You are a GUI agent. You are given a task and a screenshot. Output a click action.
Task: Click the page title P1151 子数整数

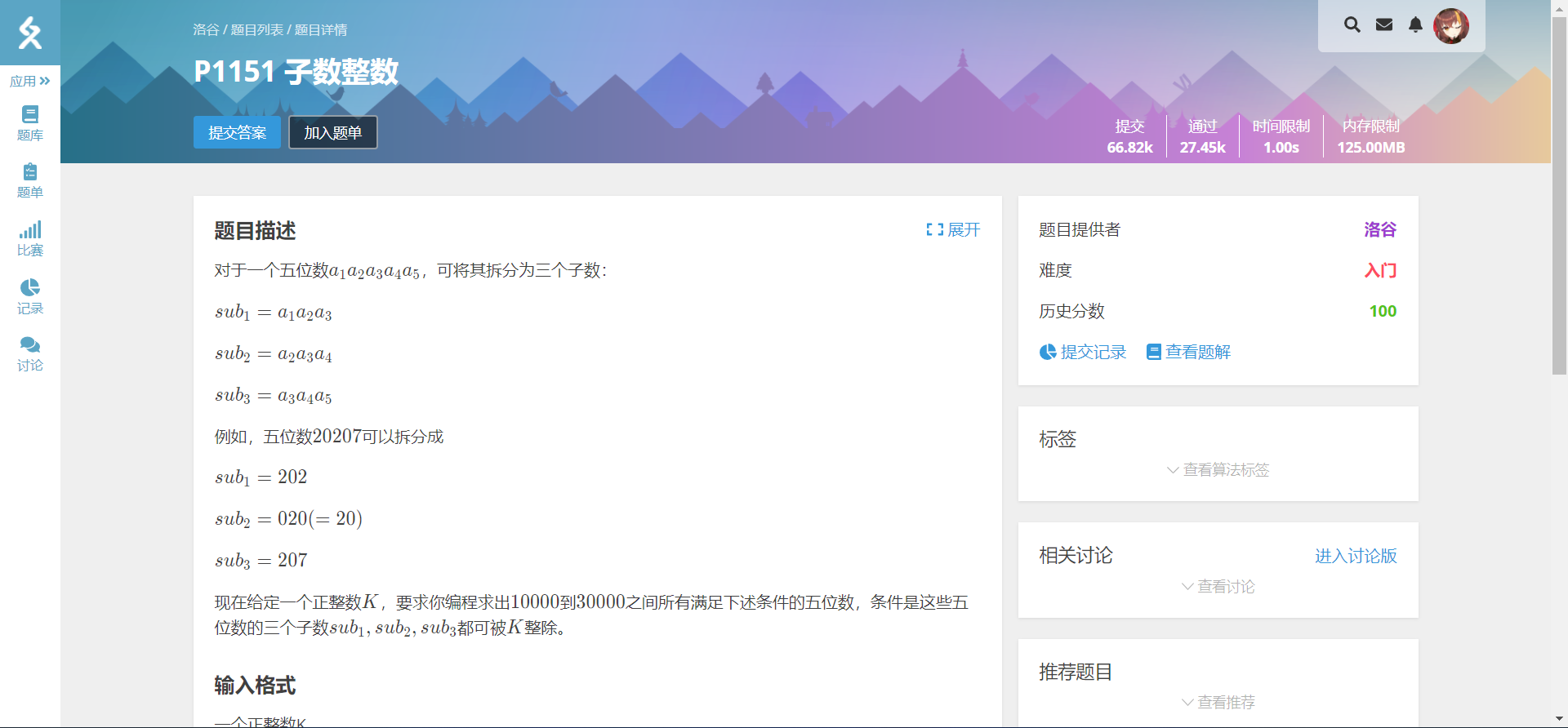click(296, 72)
